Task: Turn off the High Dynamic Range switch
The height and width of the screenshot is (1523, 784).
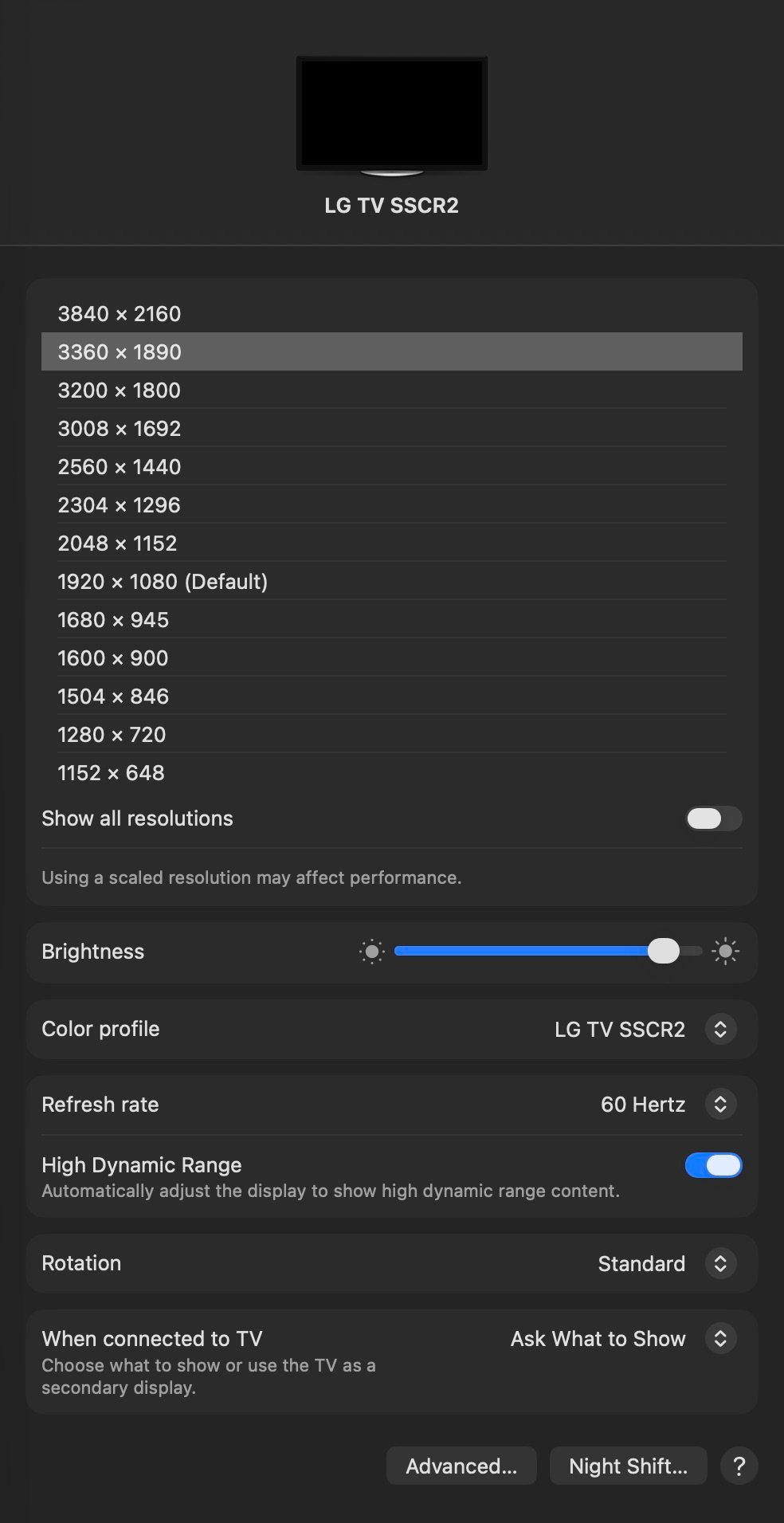Action: tap(714, 1165)
